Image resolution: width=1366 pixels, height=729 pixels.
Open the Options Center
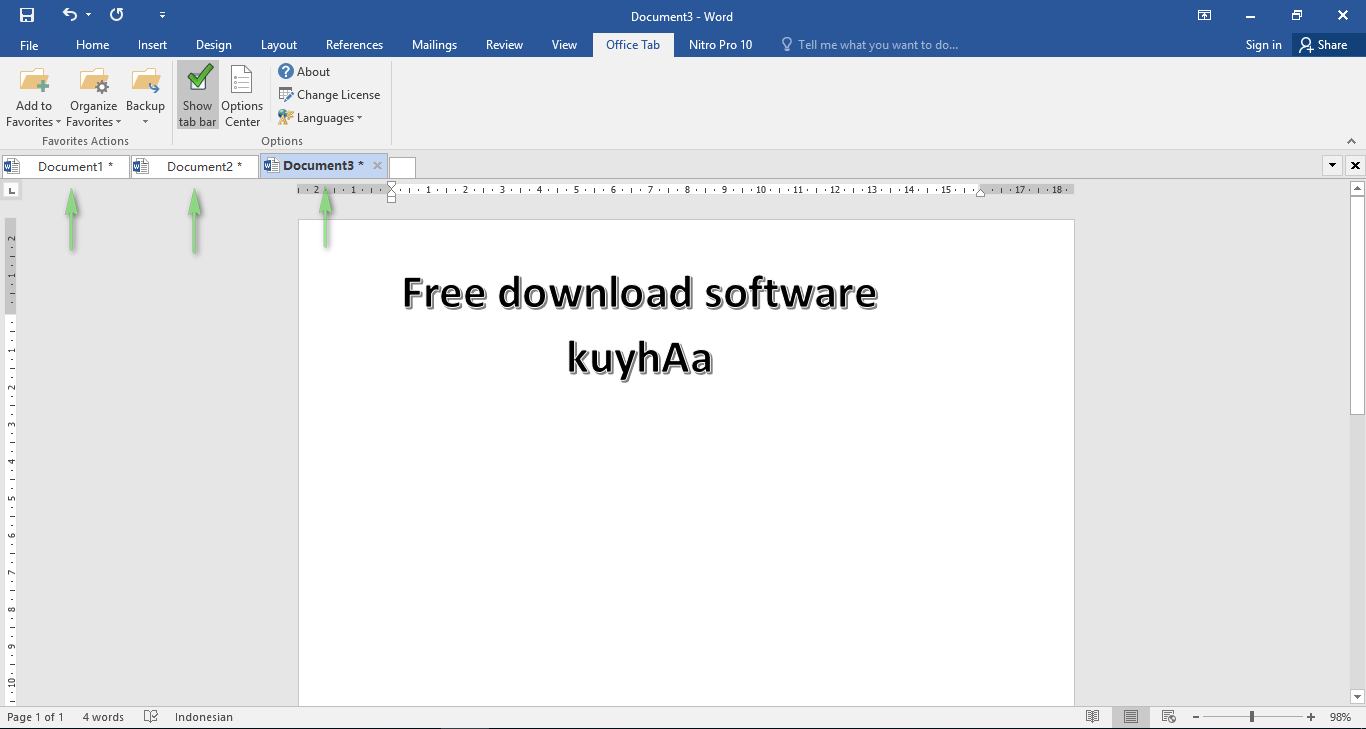point(242,95)
